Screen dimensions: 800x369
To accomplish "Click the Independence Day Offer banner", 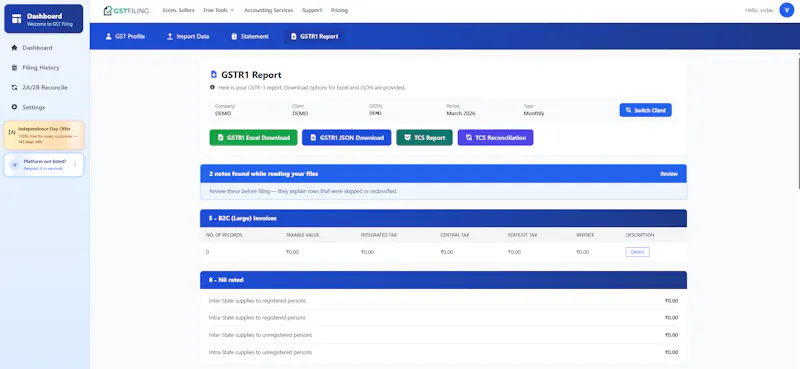I will tap(44, 135).
